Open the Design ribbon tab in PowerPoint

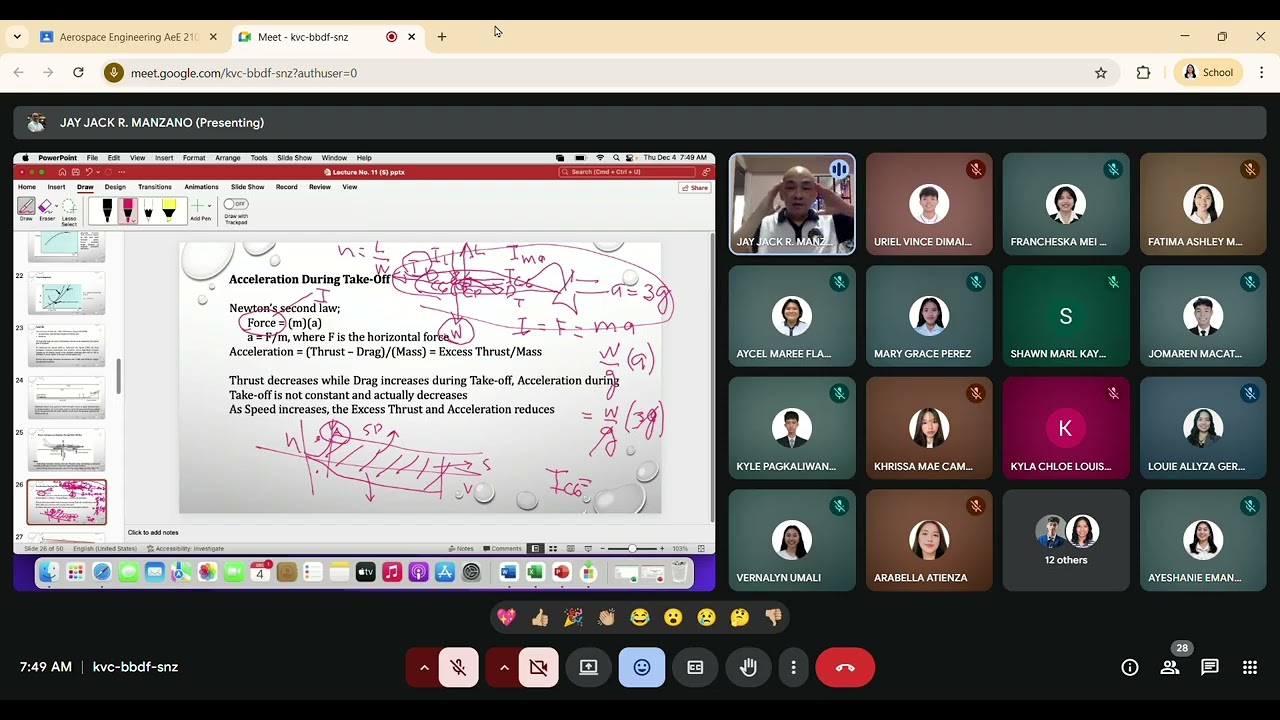[x=115, y=187]
